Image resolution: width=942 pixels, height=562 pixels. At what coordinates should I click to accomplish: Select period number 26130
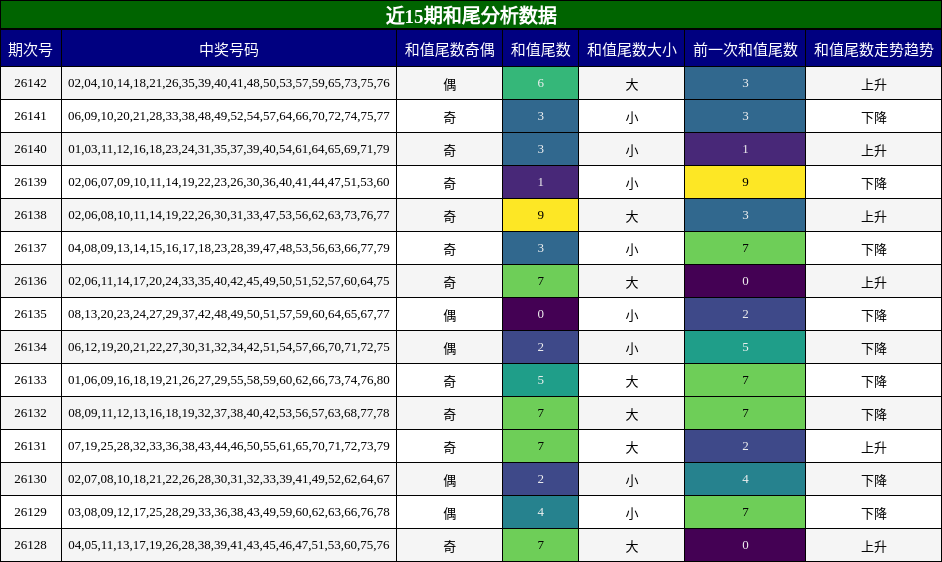tap(31, 480)
